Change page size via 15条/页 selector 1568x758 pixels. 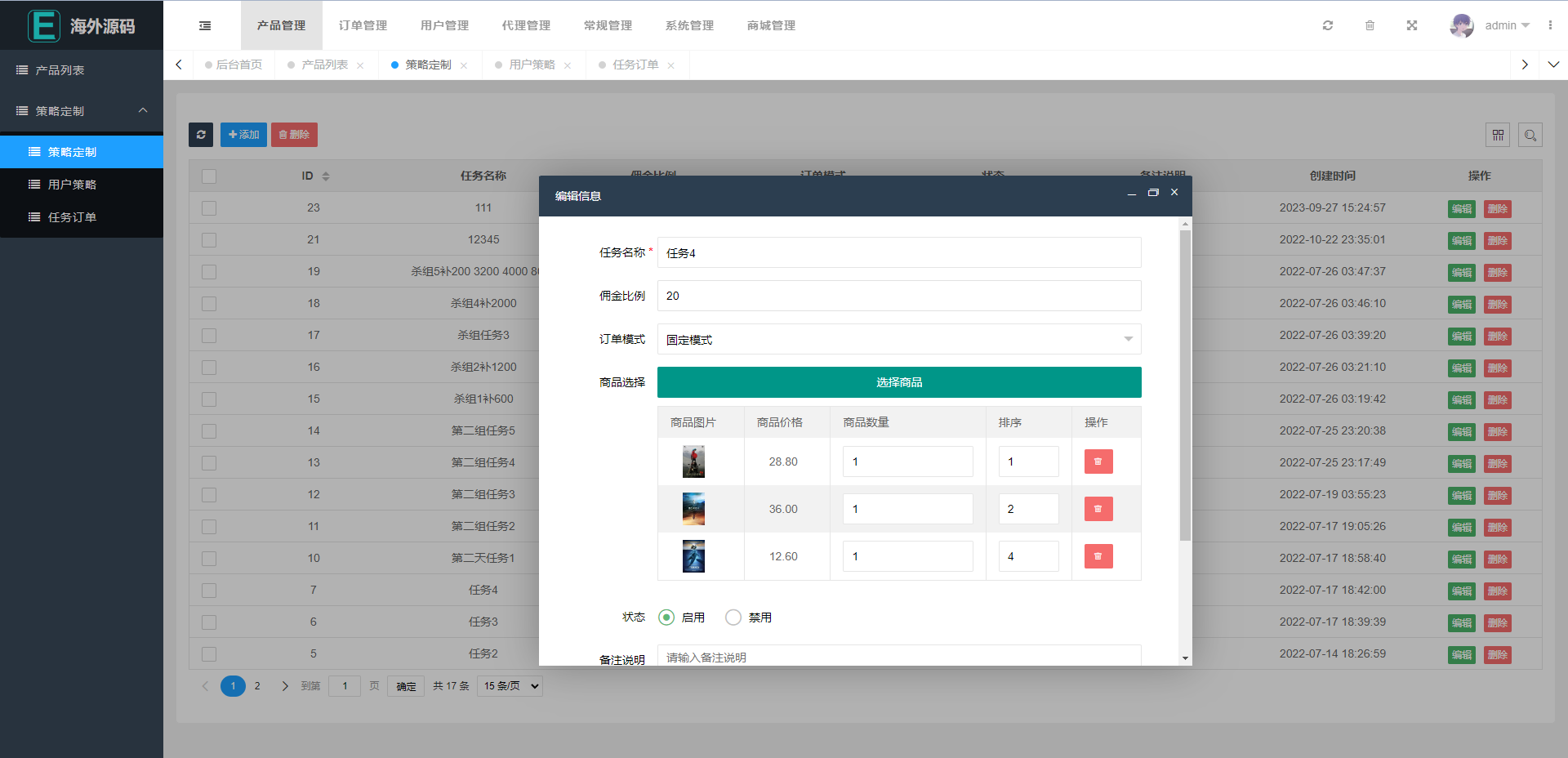click(509, 686)
